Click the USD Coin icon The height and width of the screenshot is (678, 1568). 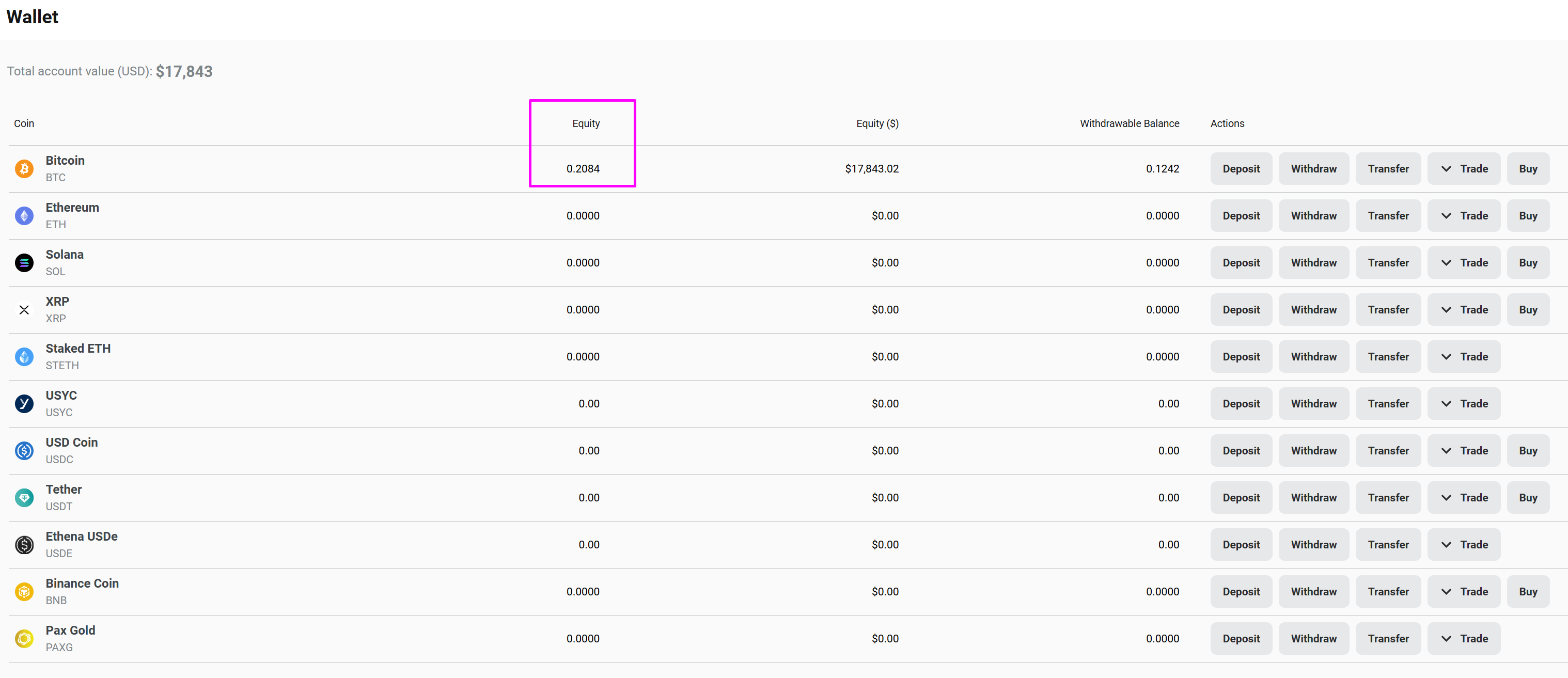pos(24,450)
